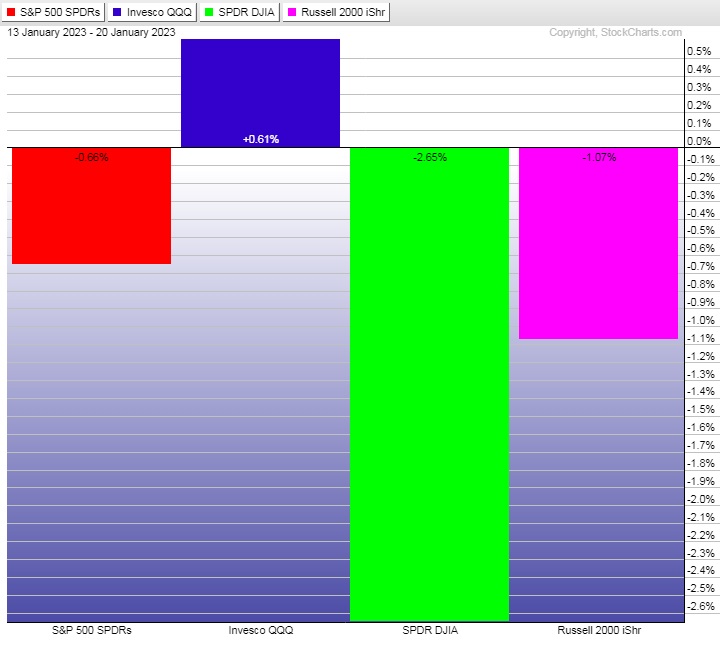Click the -0.66% value label
This screenshot has height=645, width=720.
click(92, 157)
